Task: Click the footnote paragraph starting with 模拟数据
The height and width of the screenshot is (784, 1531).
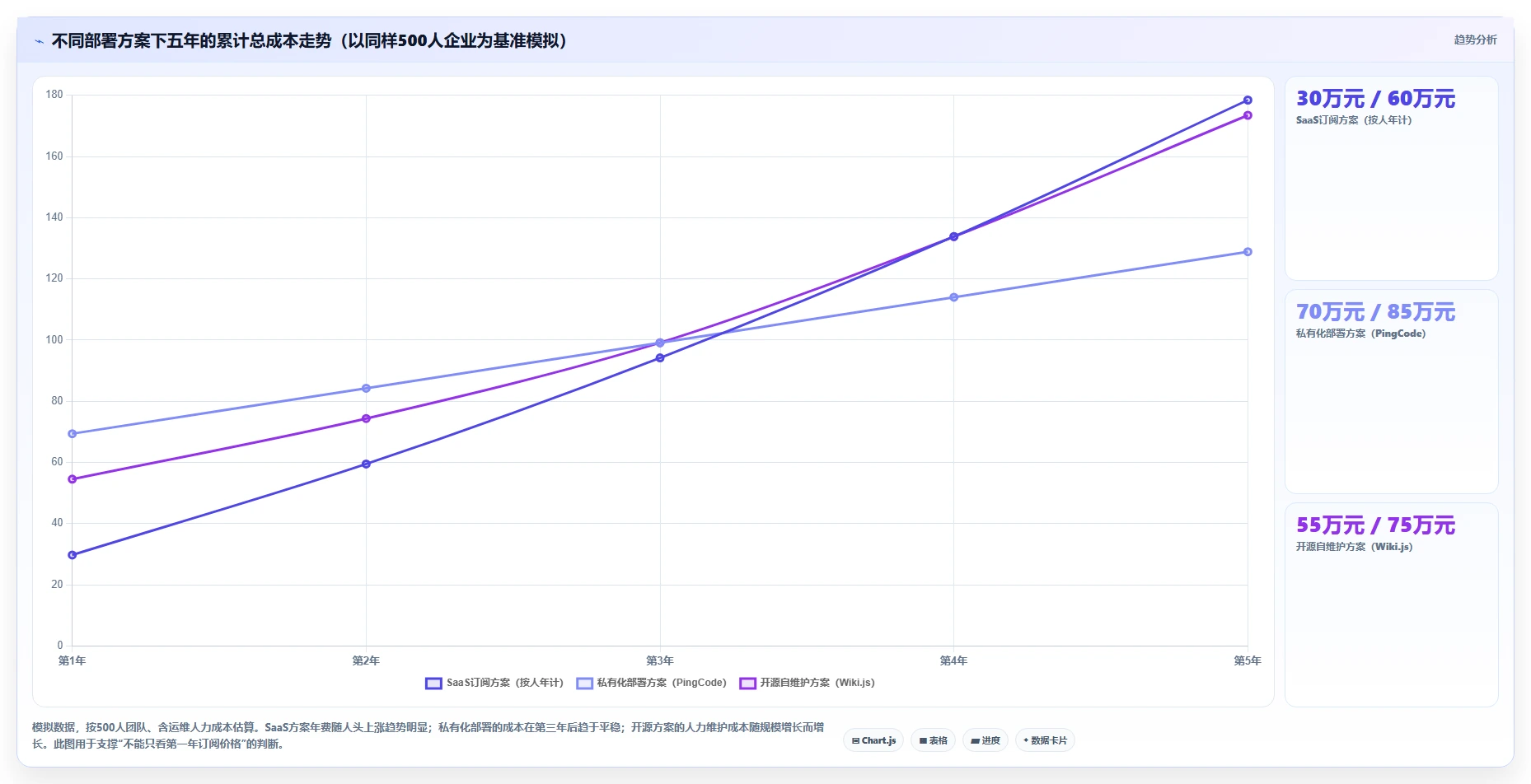Action: (x=428, y=735)
